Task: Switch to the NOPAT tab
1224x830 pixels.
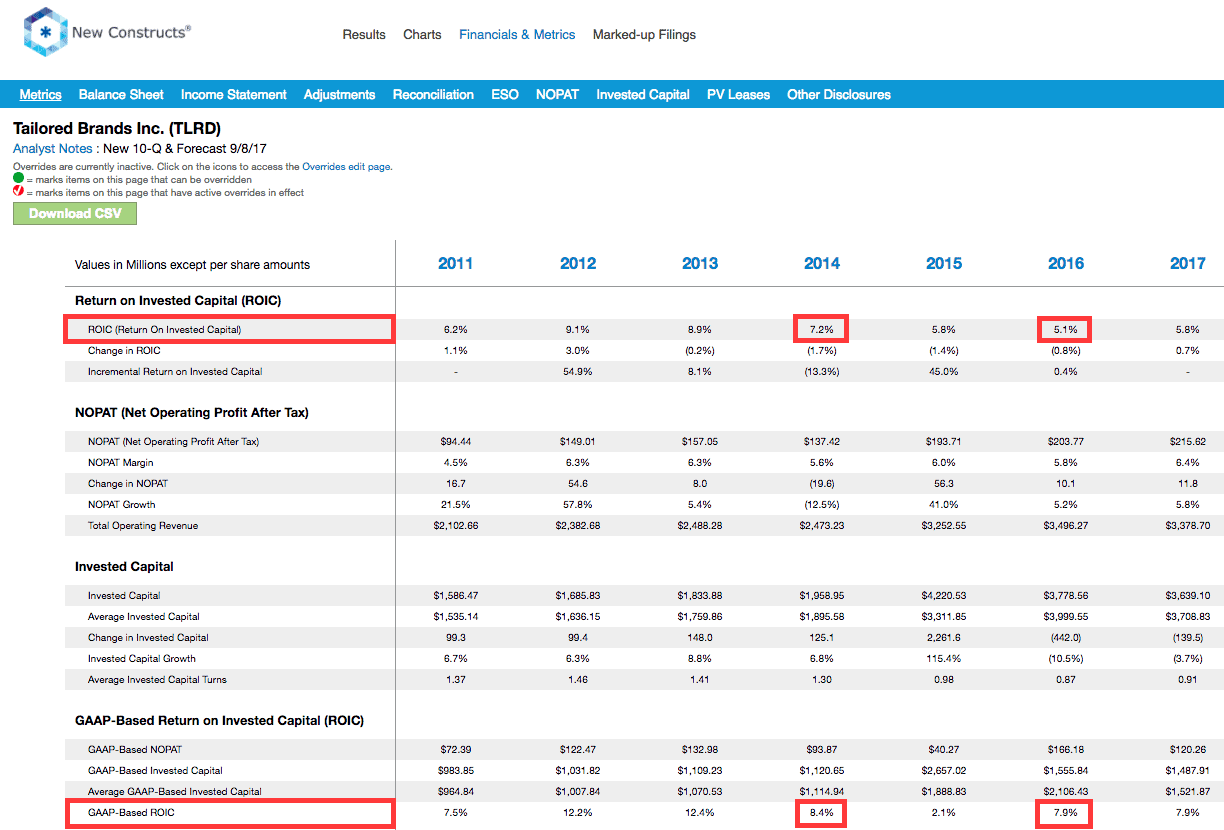Action: pyautogui.click(x=557, y=94)
